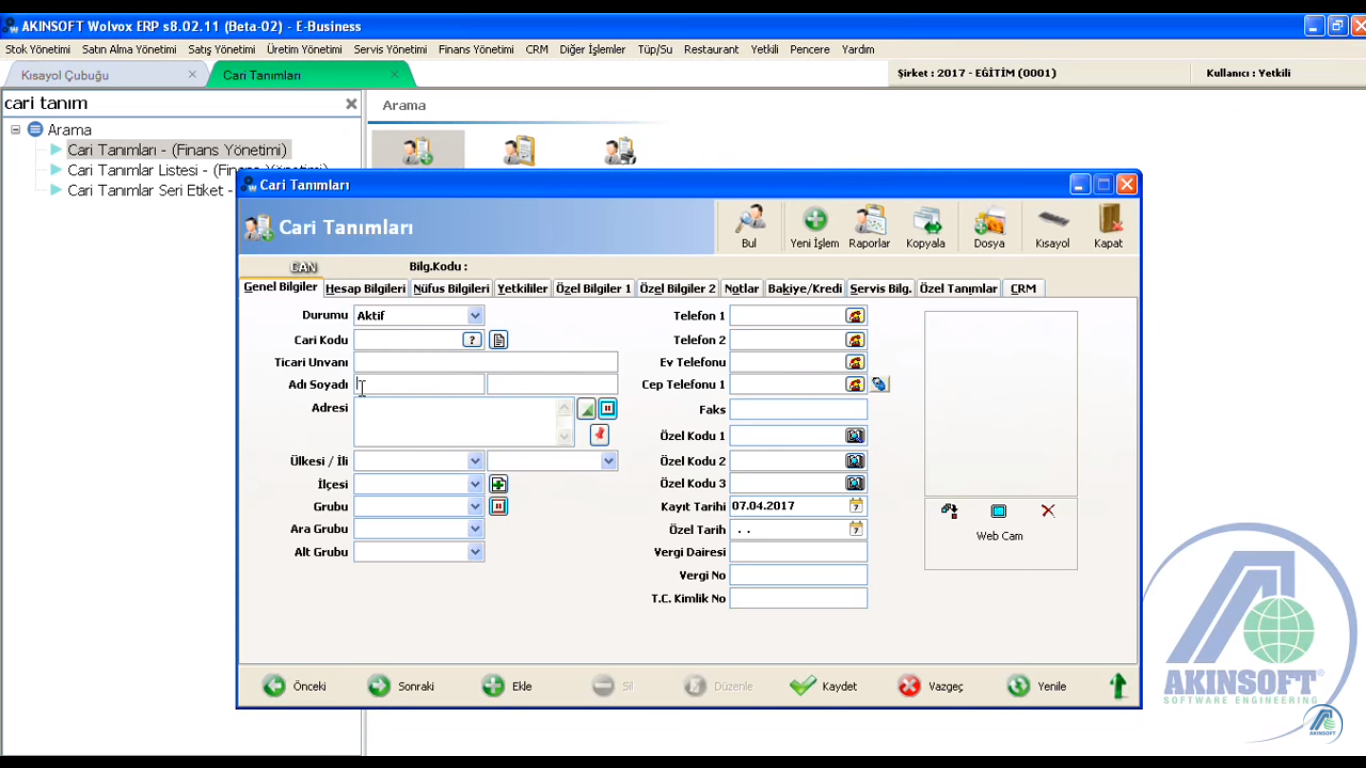Click the red pin icon beside Adresi
The image size is (1366, 768).
pyautogui.click(x=599, y=434)
